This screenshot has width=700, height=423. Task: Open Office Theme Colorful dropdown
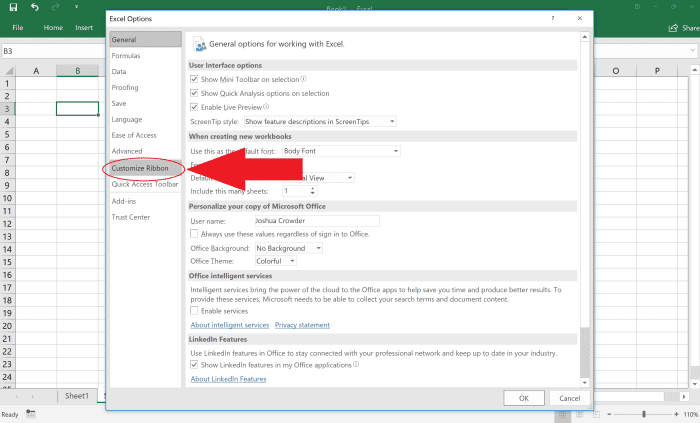pyautogui.click(x=275, y=261)
